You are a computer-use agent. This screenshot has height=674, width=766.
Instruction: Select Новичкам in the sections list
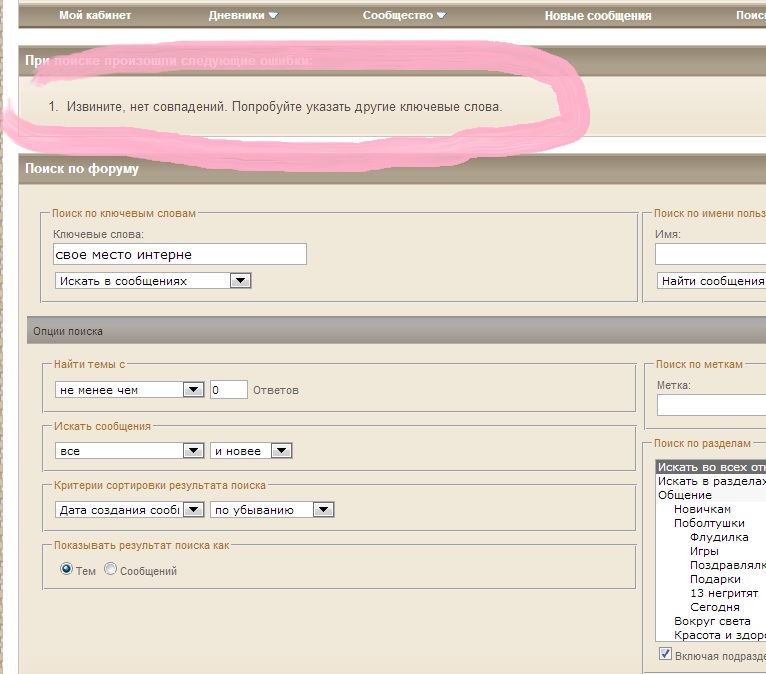[702, 509]
